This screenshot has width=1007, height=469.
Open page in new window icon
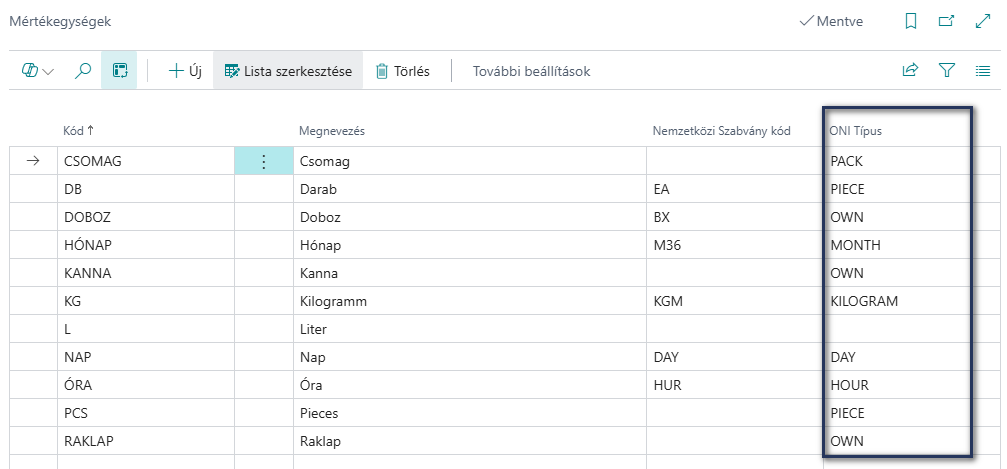[946, 21]
